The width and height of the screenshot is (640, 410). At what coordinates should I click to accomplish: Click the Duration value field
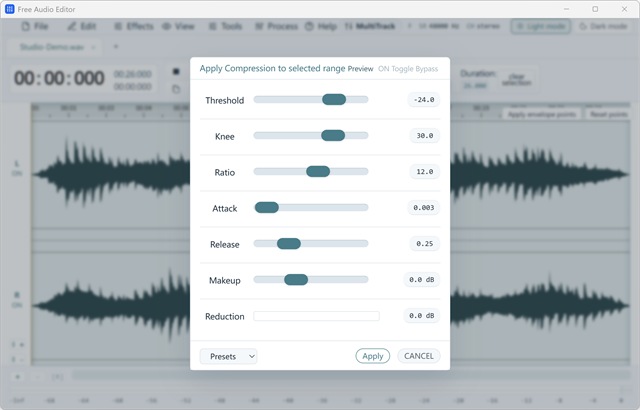[476, 86]
